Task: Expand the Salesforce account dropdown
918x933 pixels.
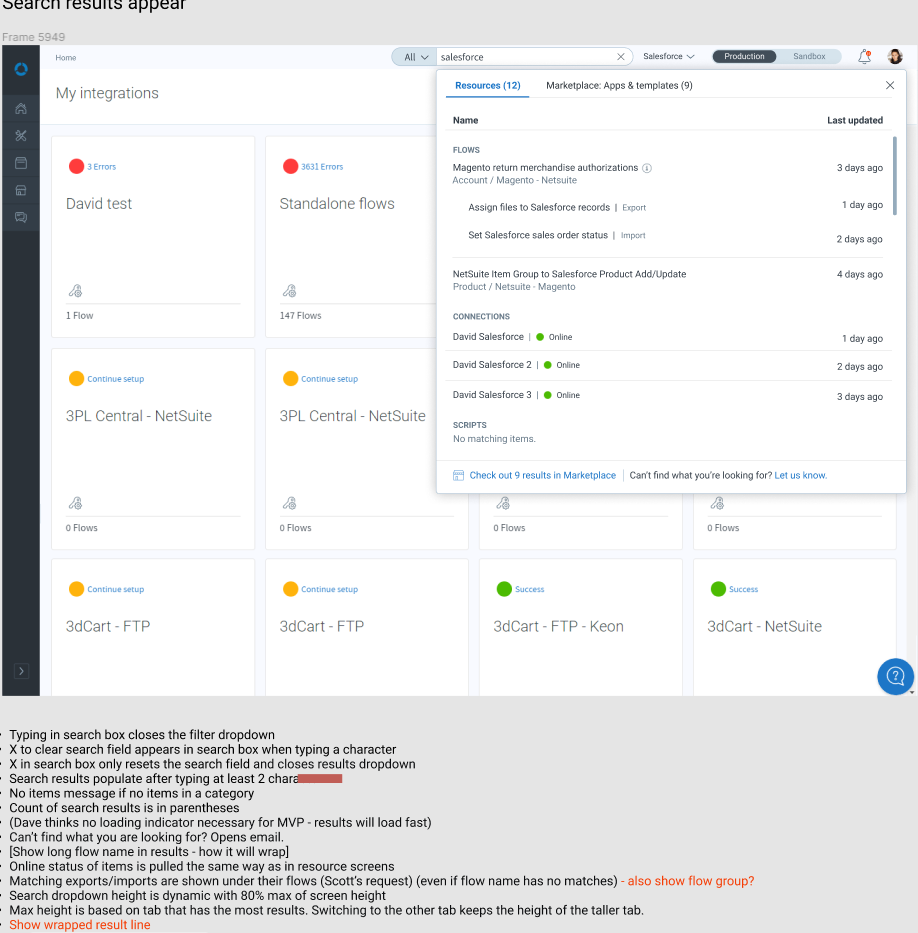Action: (669, 57)
